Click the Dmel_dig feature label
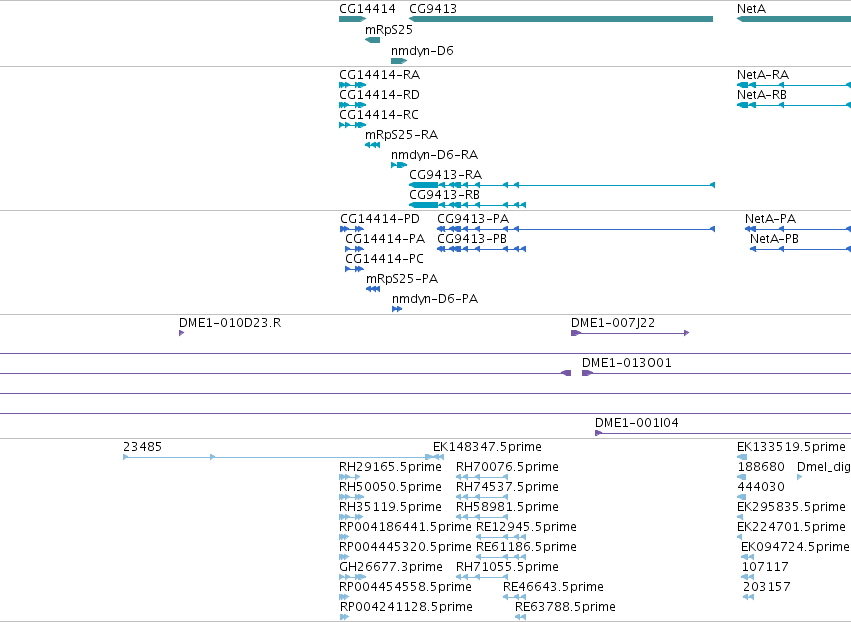The image size is (851, 622). coord(823,467)
